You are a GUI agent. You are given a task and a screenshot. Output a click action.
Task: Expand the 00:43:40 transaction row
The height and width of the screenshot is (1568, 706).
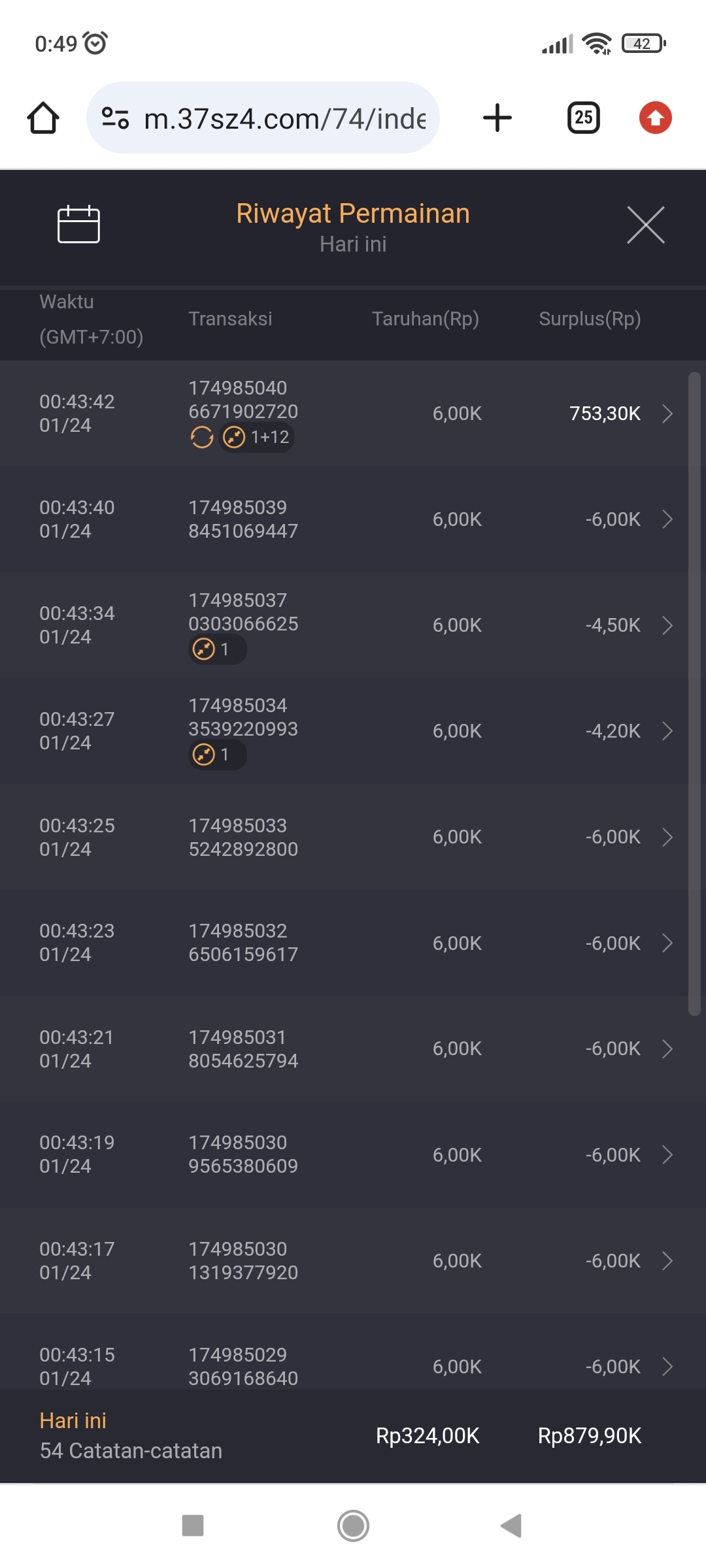(x=667, y=519)
